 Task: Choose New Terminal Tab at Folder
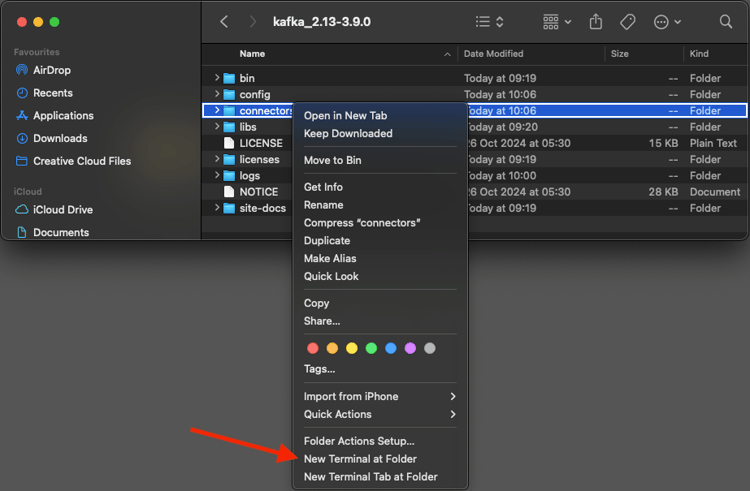pos(371,477)
